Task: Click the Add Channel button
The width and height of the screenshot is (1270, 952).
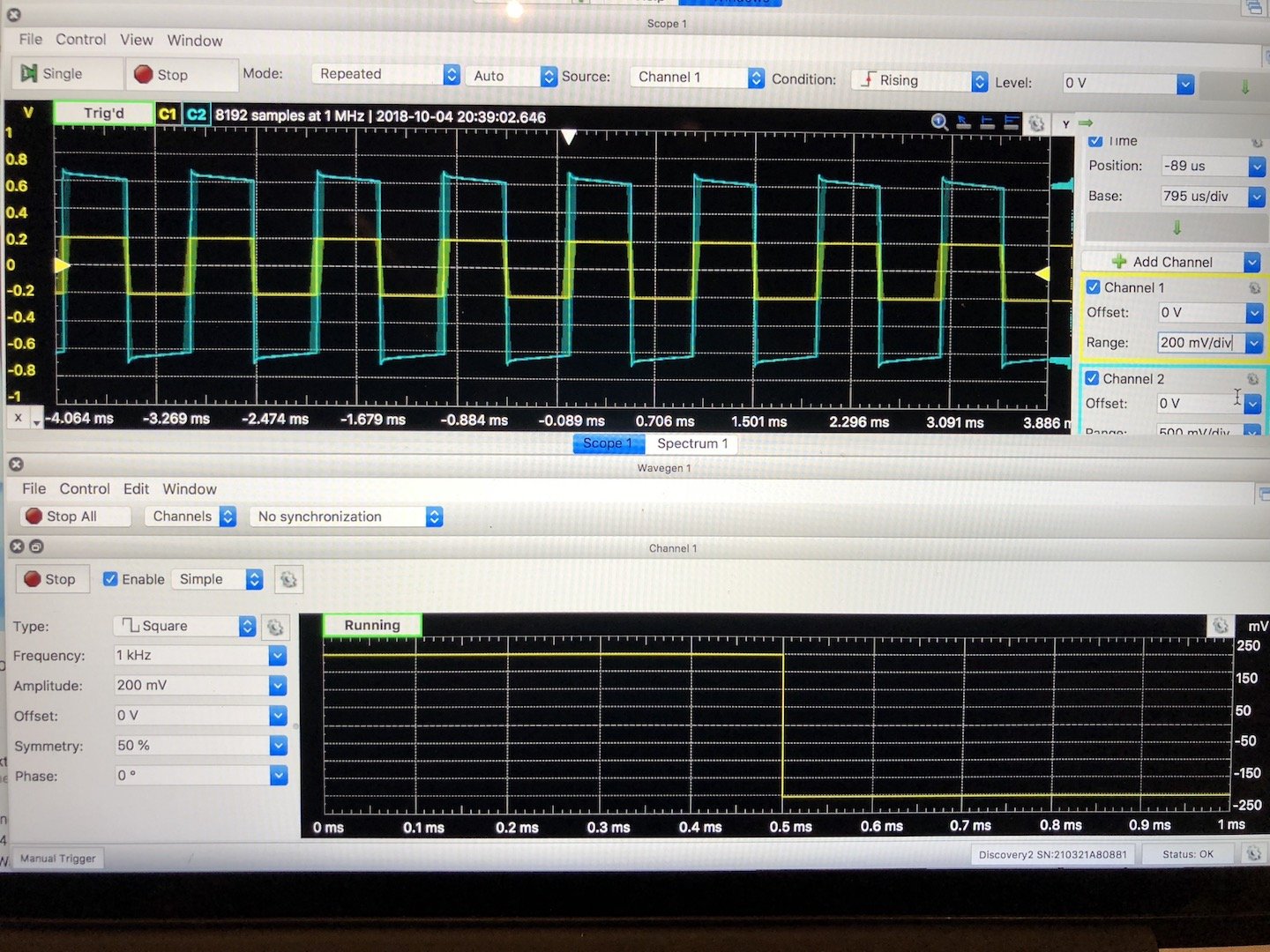Action: [x=1162, y=262]
